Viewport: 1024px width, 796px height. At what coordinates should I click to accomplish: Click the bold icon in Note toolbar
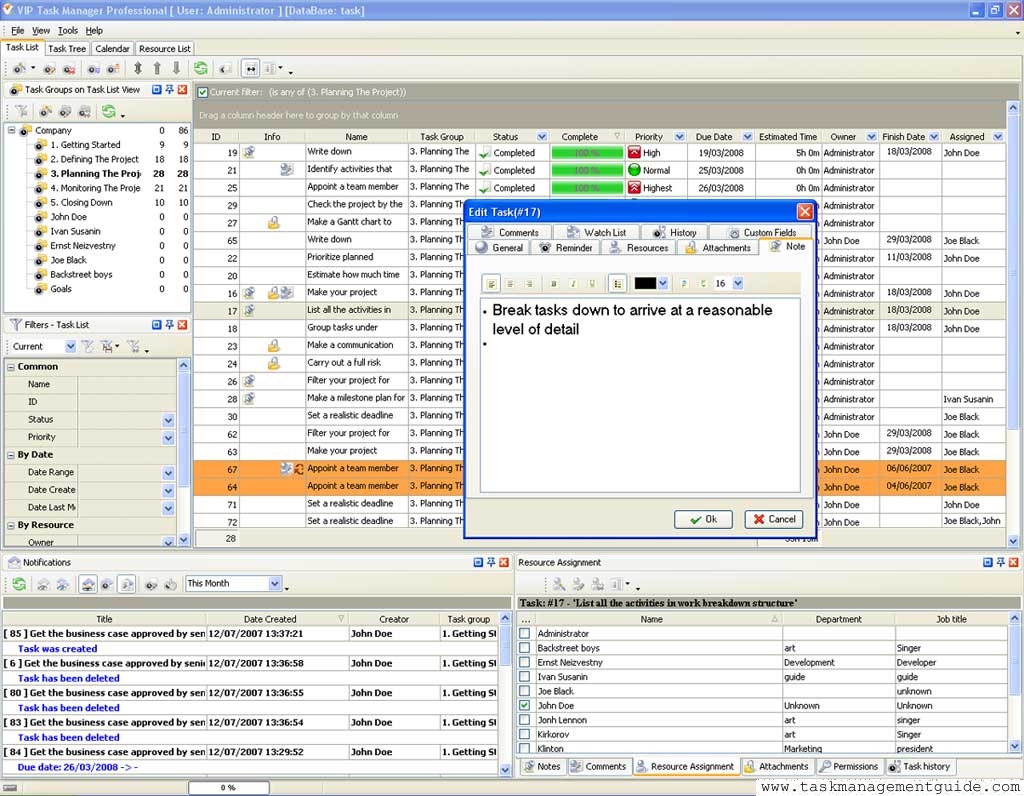(554, 283)
